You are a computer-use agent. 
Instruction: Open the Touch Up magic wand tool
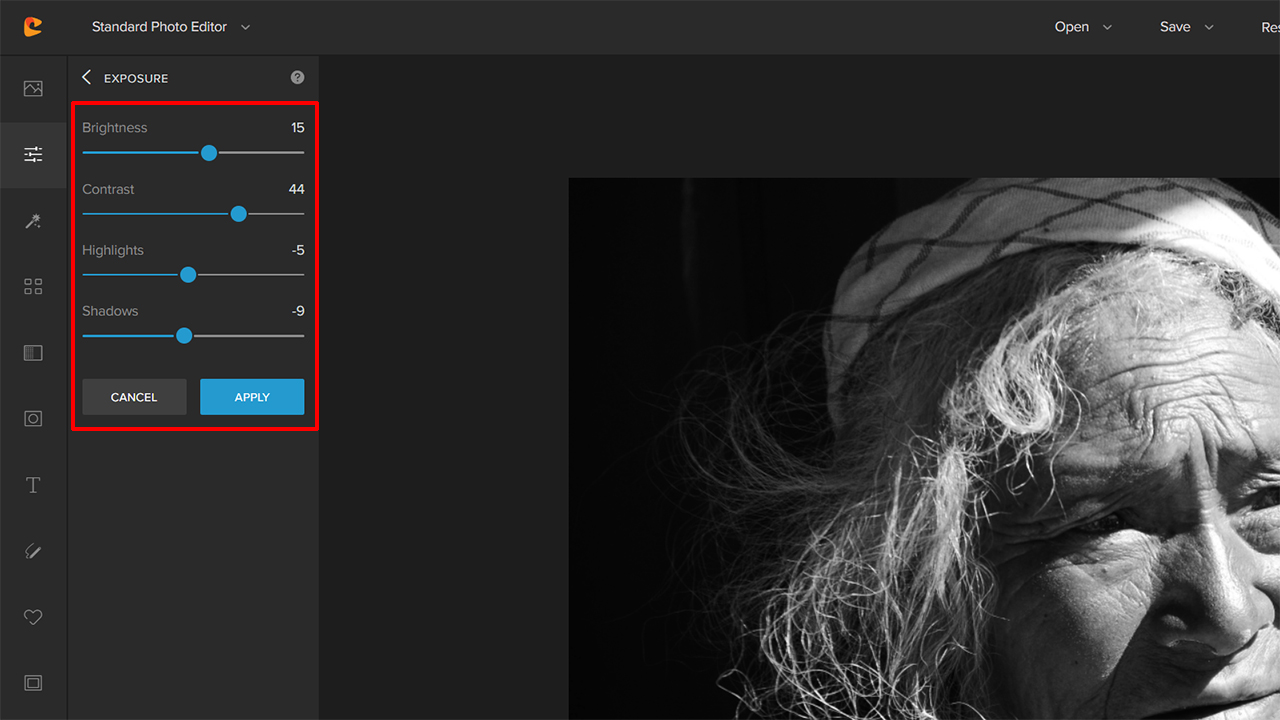click(x=33, y=221)
